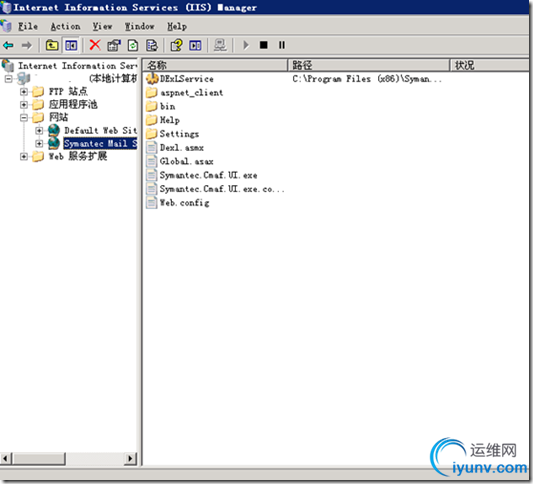Open the Action menu
533x484 pixels.
pos(65,26)
